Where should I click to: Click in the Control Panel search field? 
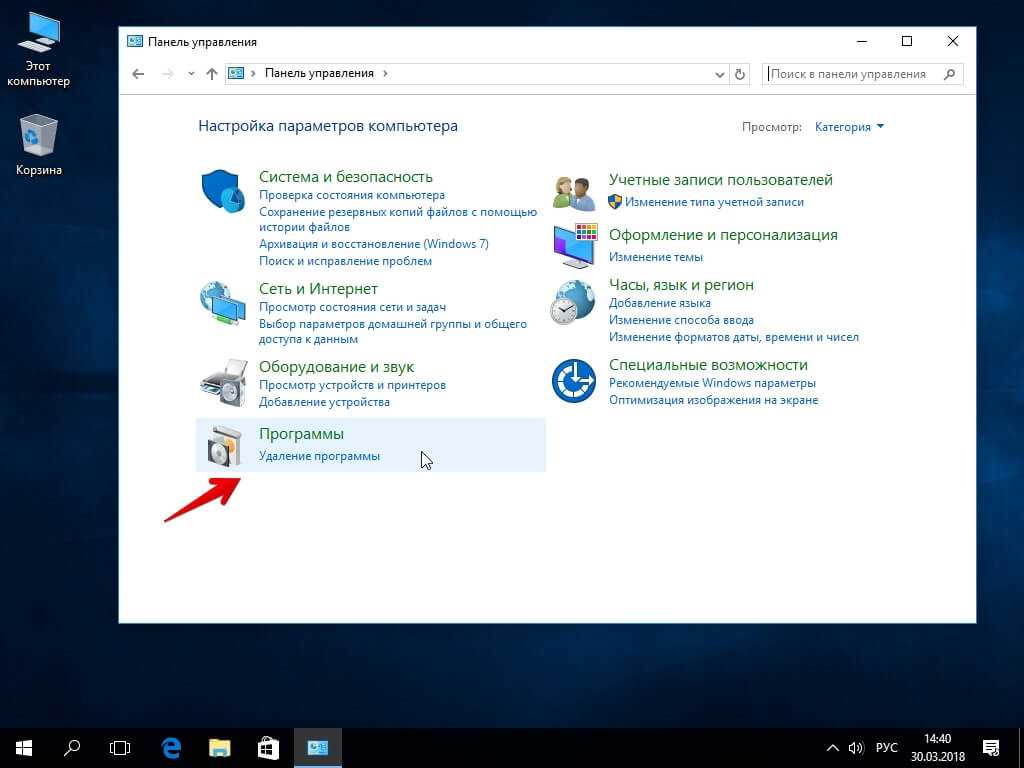click(x=855, y=74)
